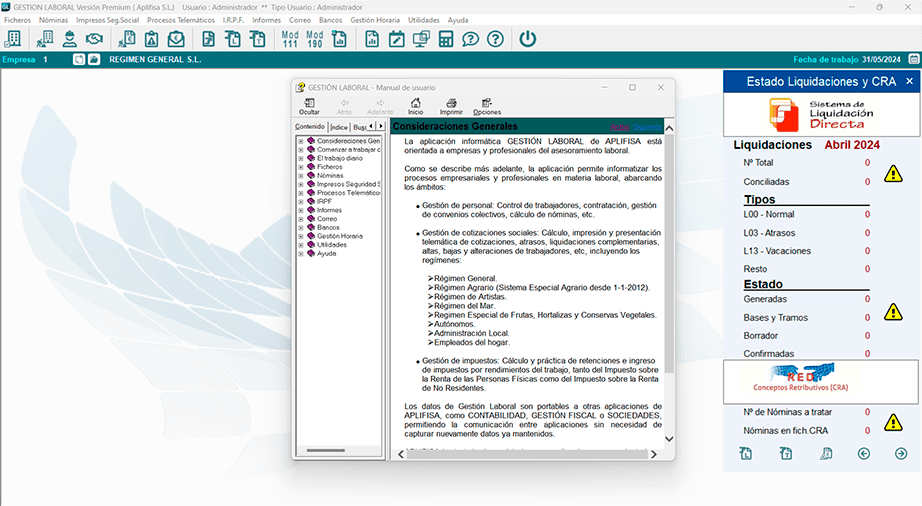Expand El trabajo diario tree node

(x=300, y=159)
